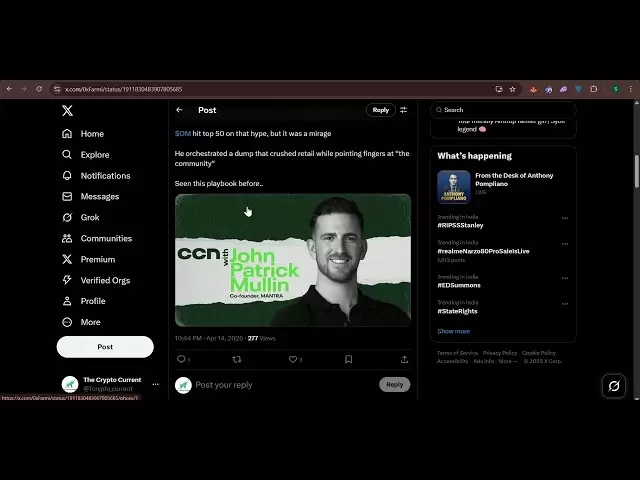640x480 pixels.
Task: Click the Reply button in Post header
Action: pyautogui.click(x=380, y=110)
